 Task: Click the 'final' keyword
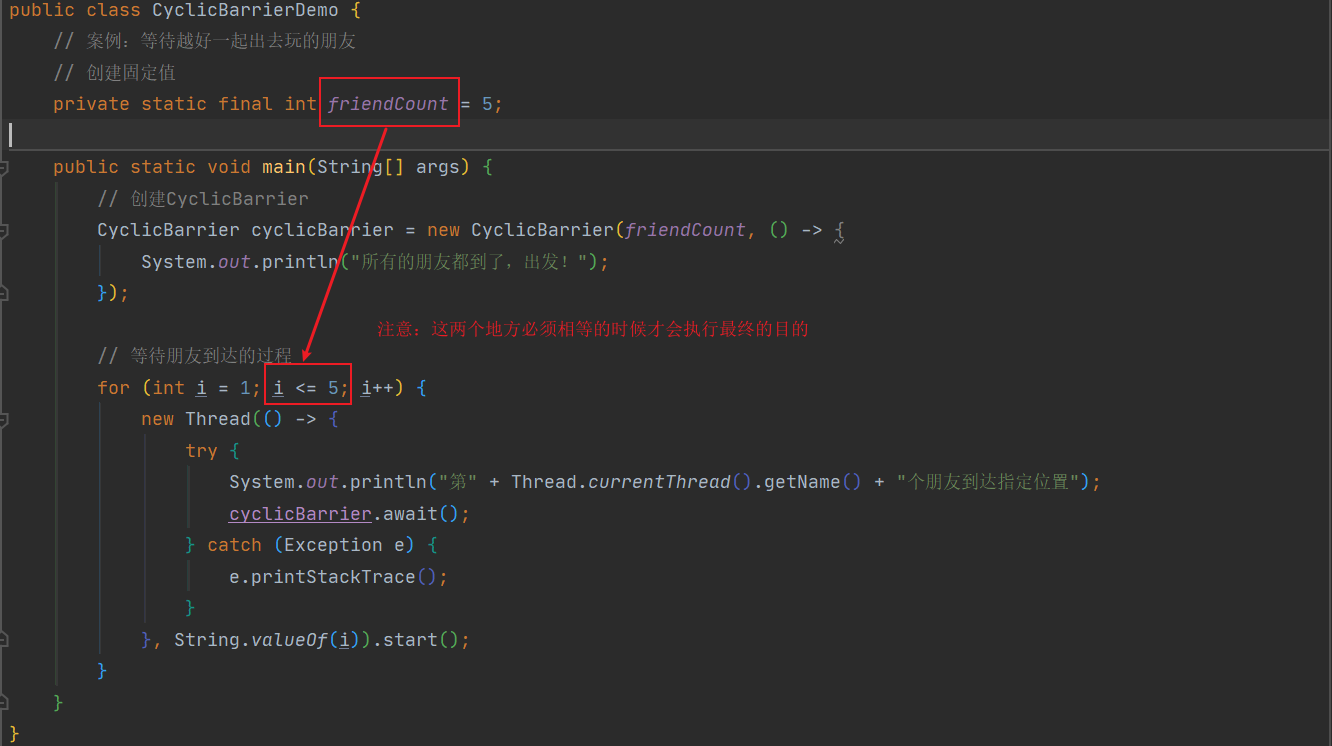click(246, 104)
